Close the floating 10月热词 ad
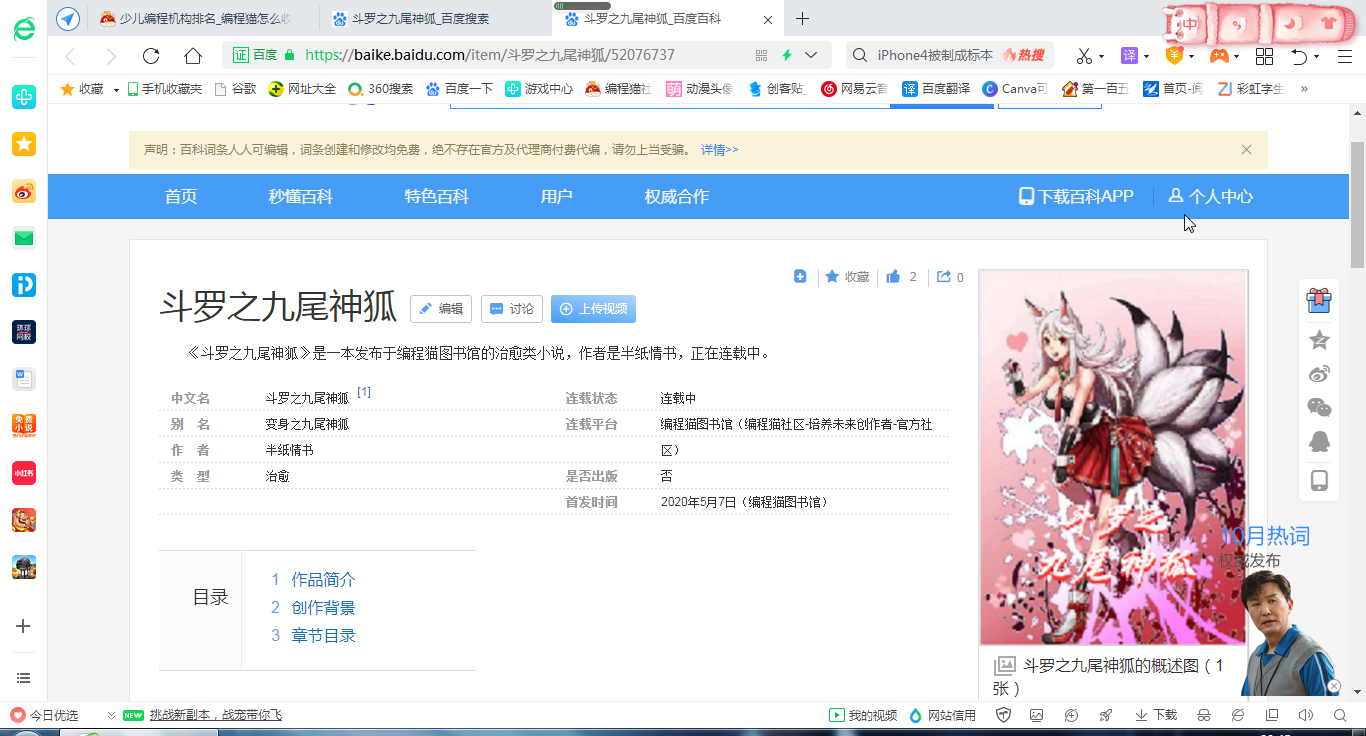 [1333, 687]
